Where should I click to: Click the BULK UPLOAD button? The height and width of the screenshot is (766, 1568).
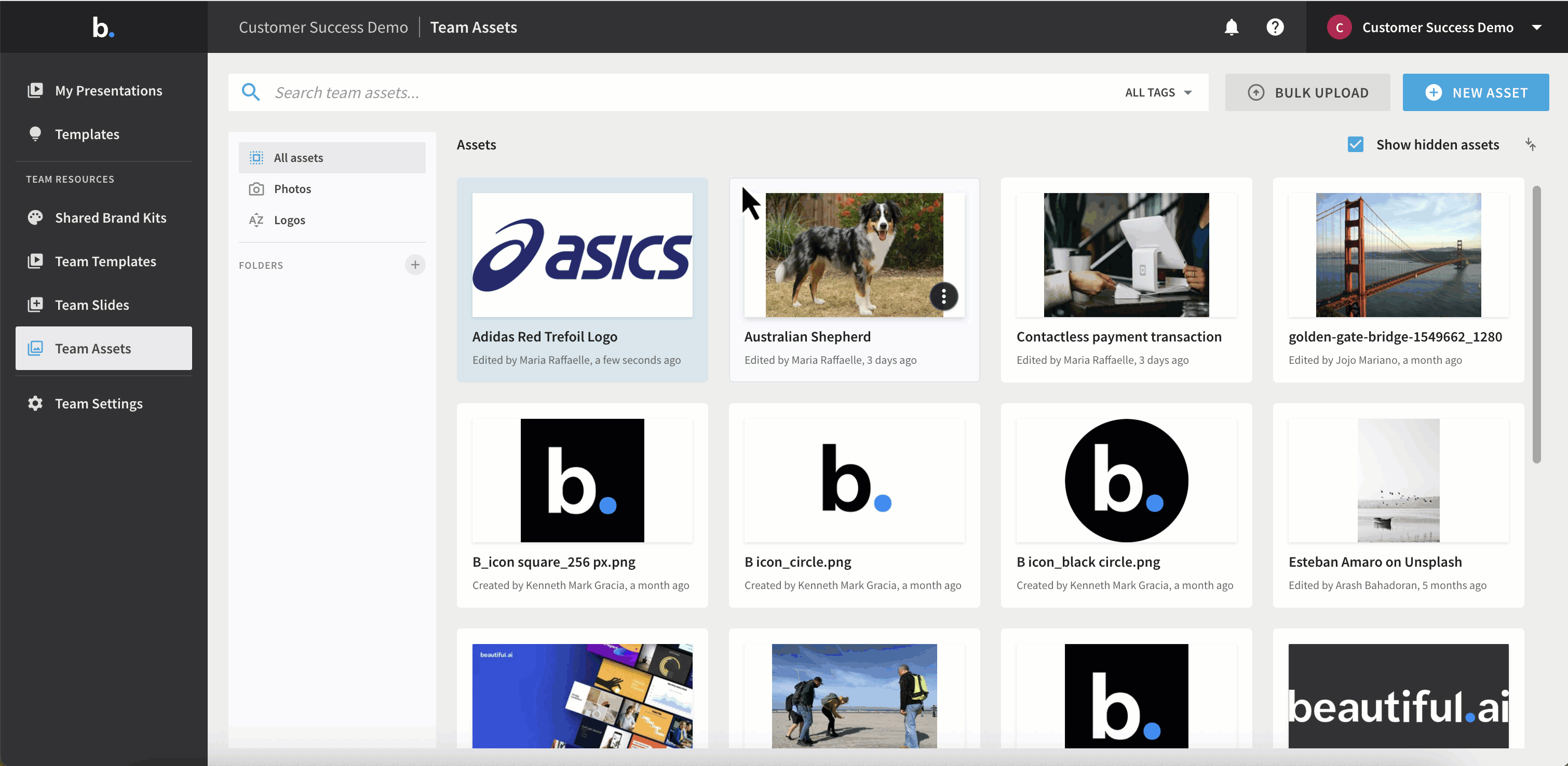pos(1307,92)
